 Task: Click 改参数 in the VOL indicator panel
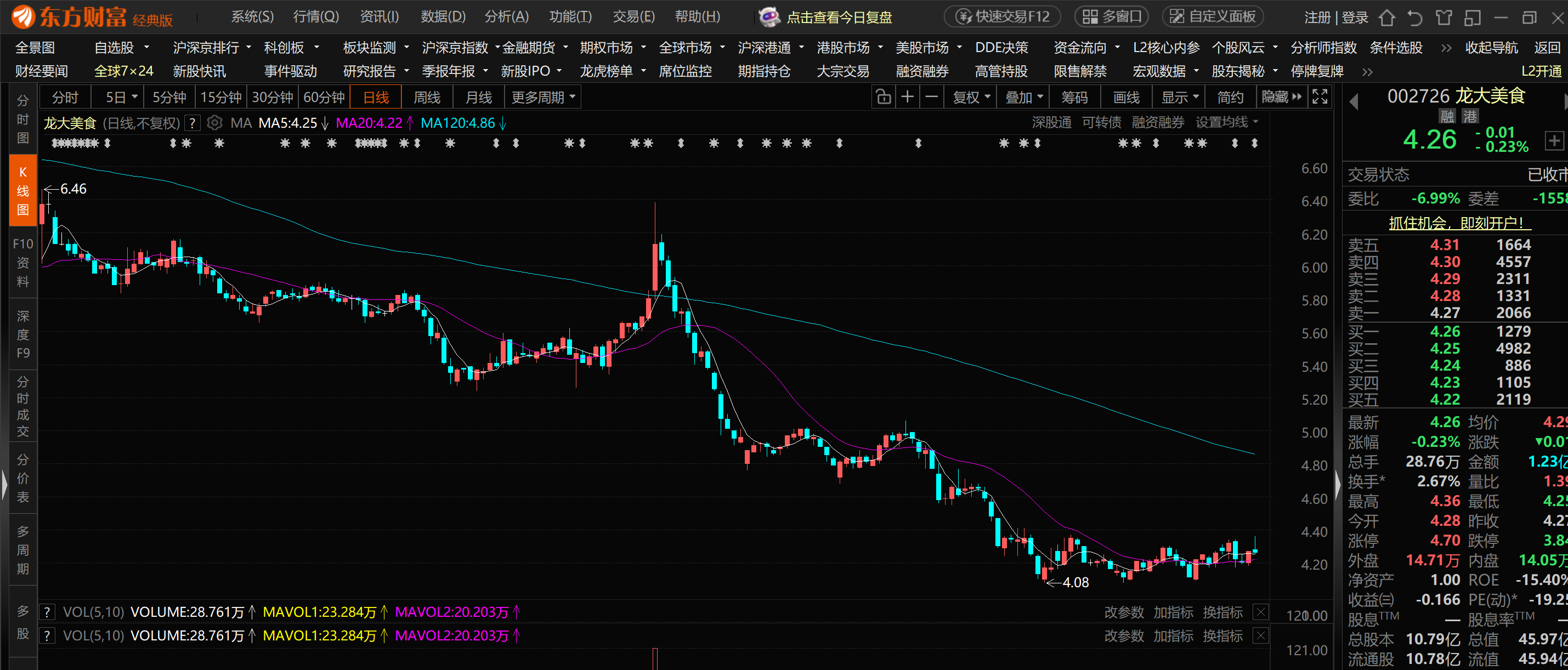(x=1124, y=612)
